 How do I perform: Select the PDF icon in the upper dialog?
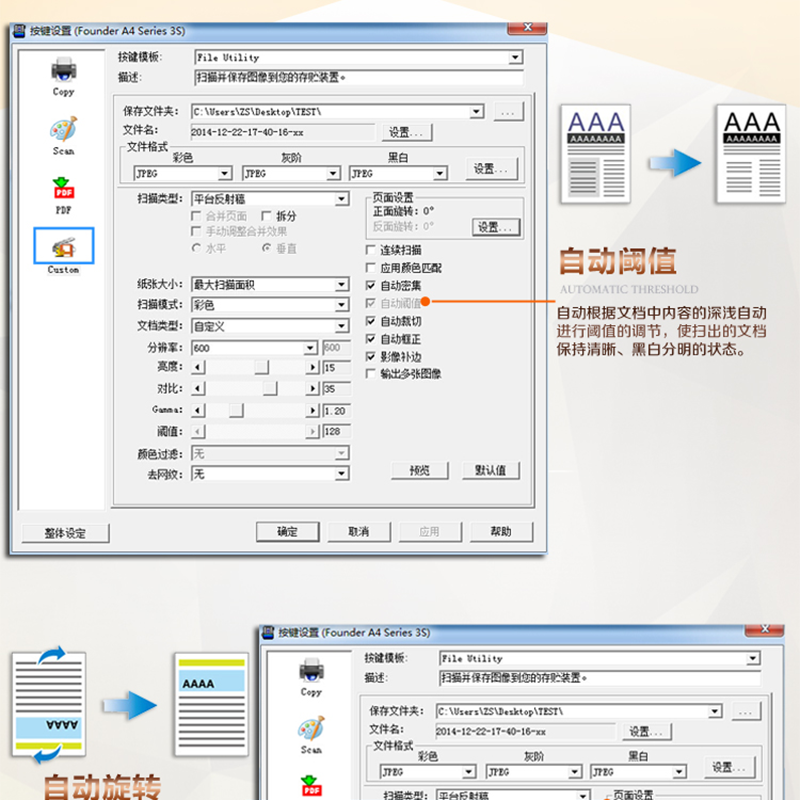click(x=63, y=189)
